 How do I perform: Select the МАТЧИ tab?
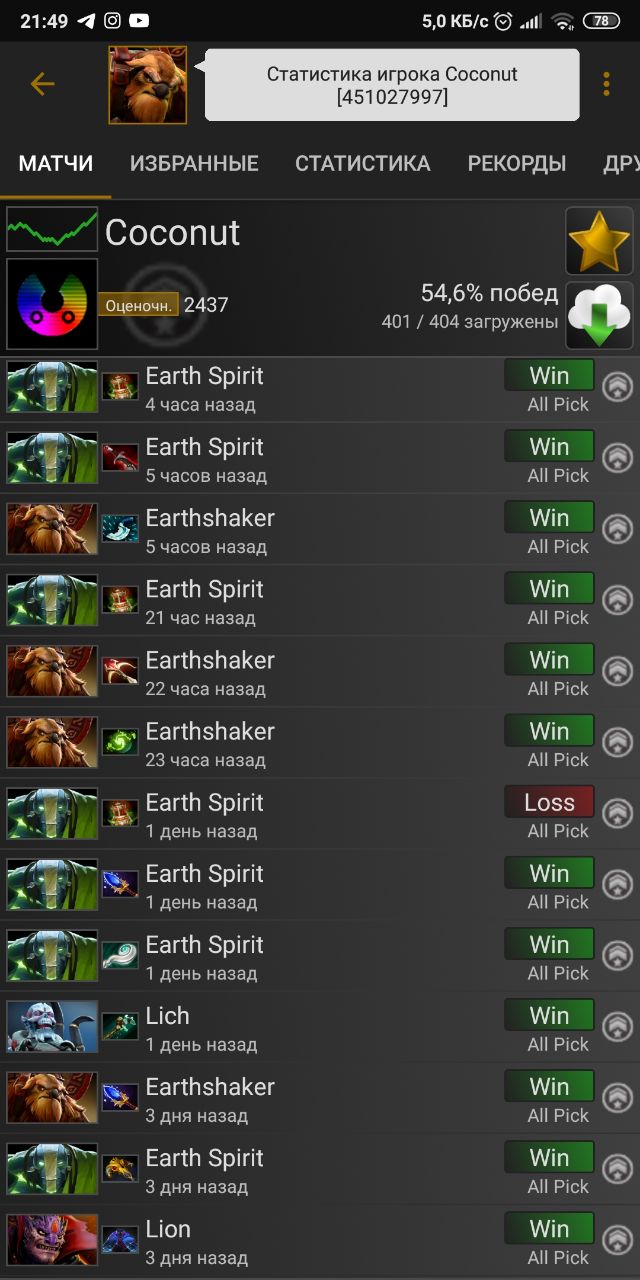click(56, 164)
